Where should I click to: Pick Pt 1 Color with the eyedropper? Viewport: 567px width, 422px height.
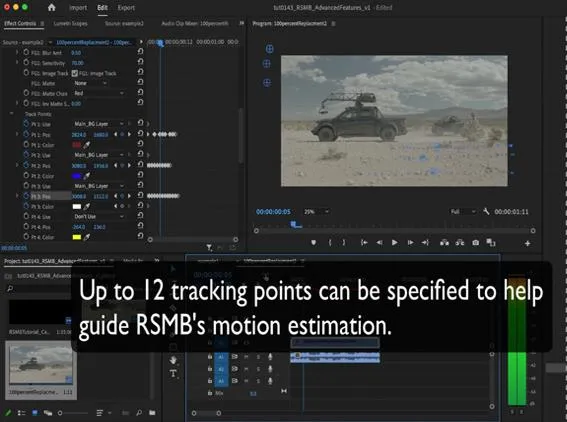(x=87, y=145)
